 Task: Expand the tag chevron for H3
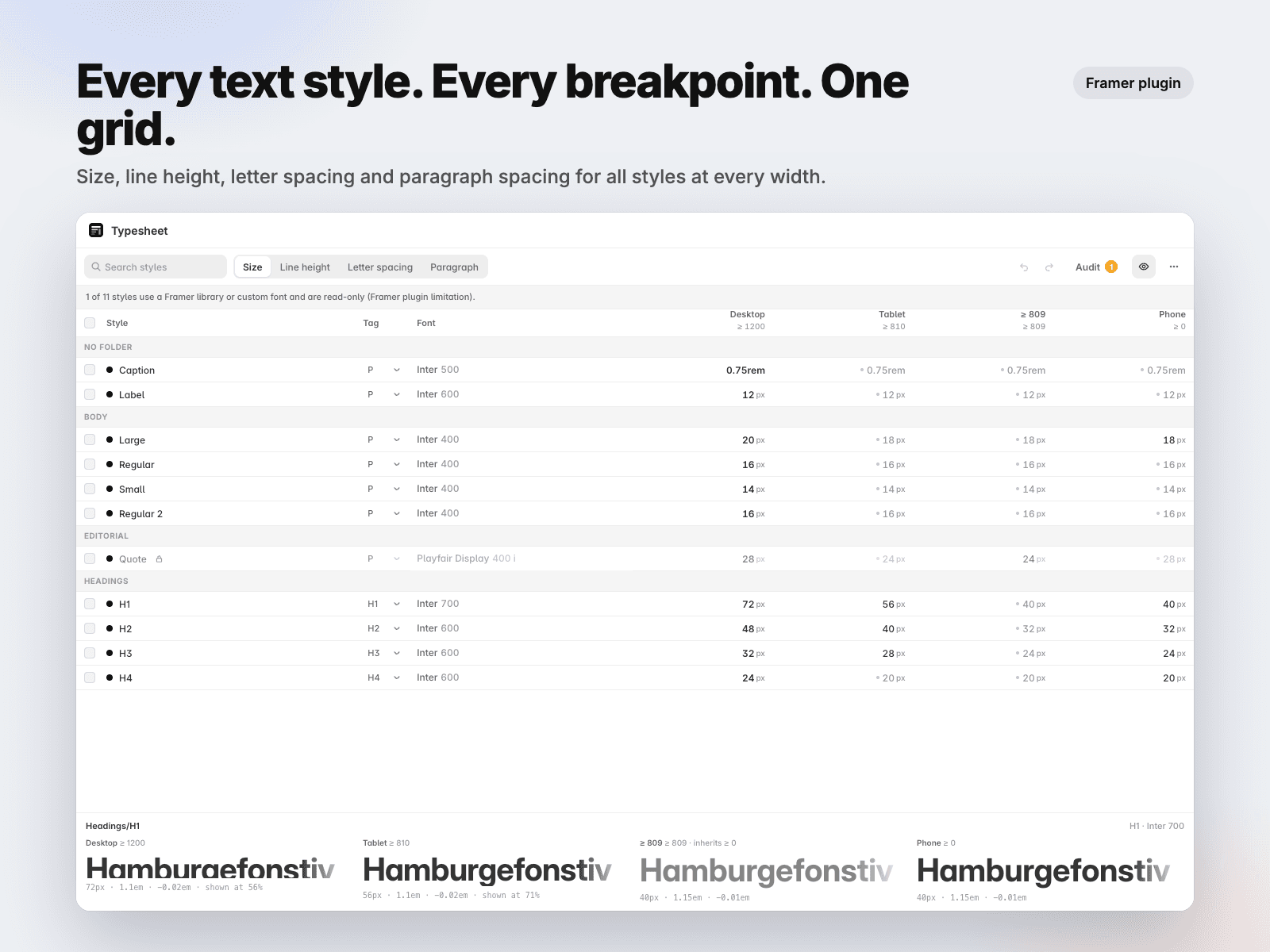(x=397, y=653)
